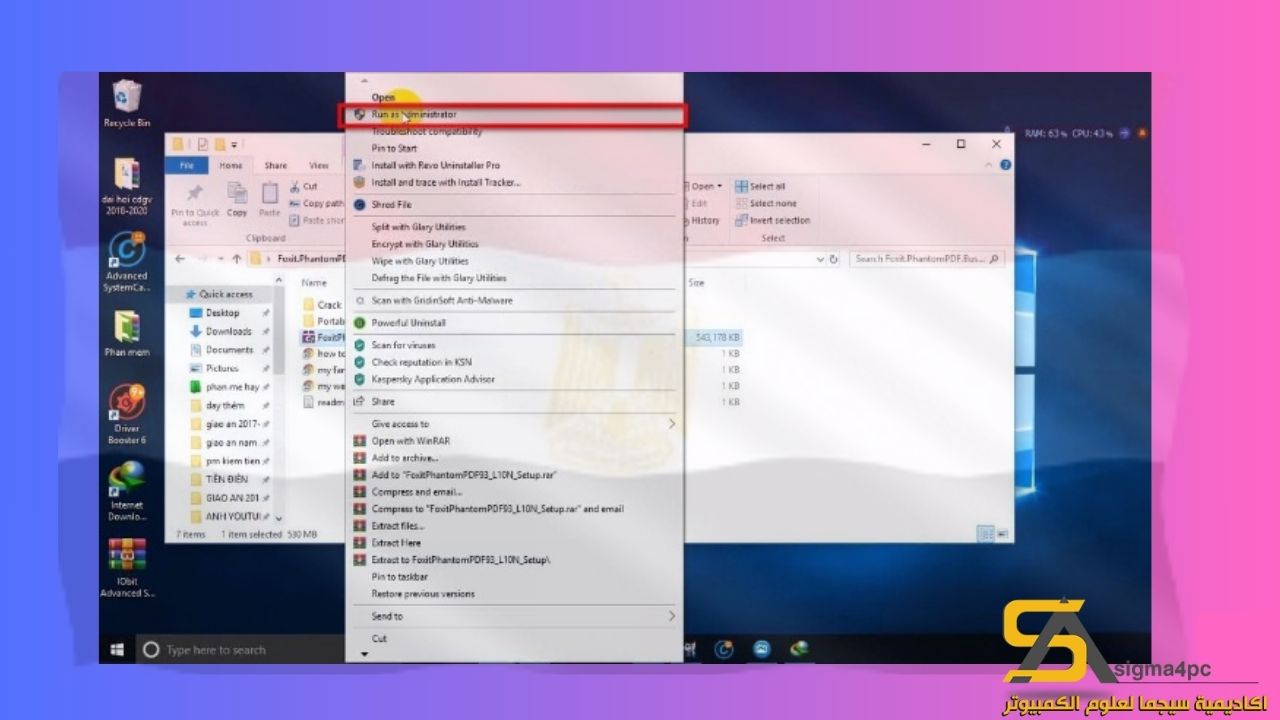This screenshot has width=1280, height=720.
Task: Select Extract files...
Action: 398,526
